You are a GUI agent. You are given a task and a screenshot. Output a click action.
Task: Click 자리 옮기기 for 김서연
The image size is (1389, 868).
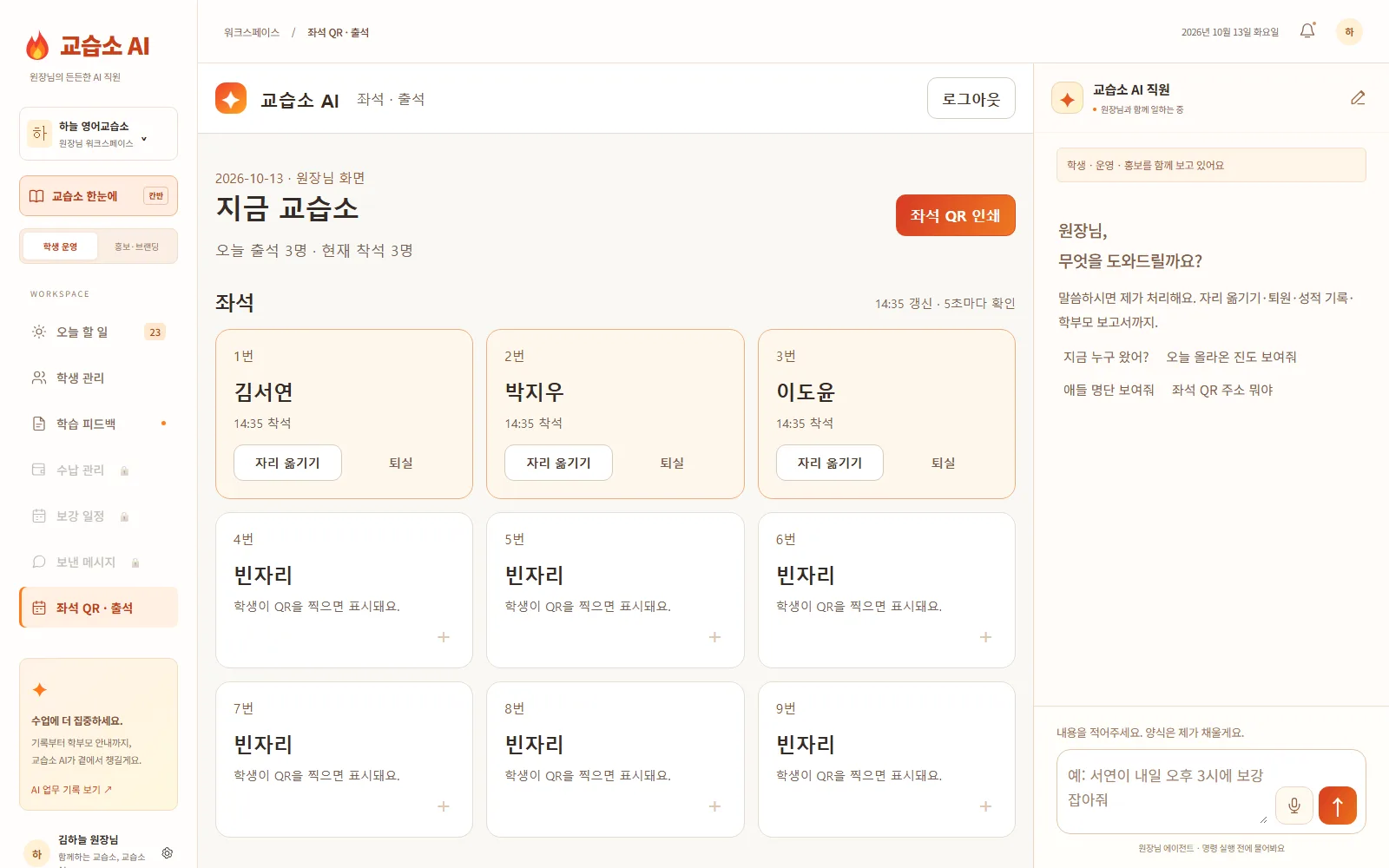[x=287, y=463]
